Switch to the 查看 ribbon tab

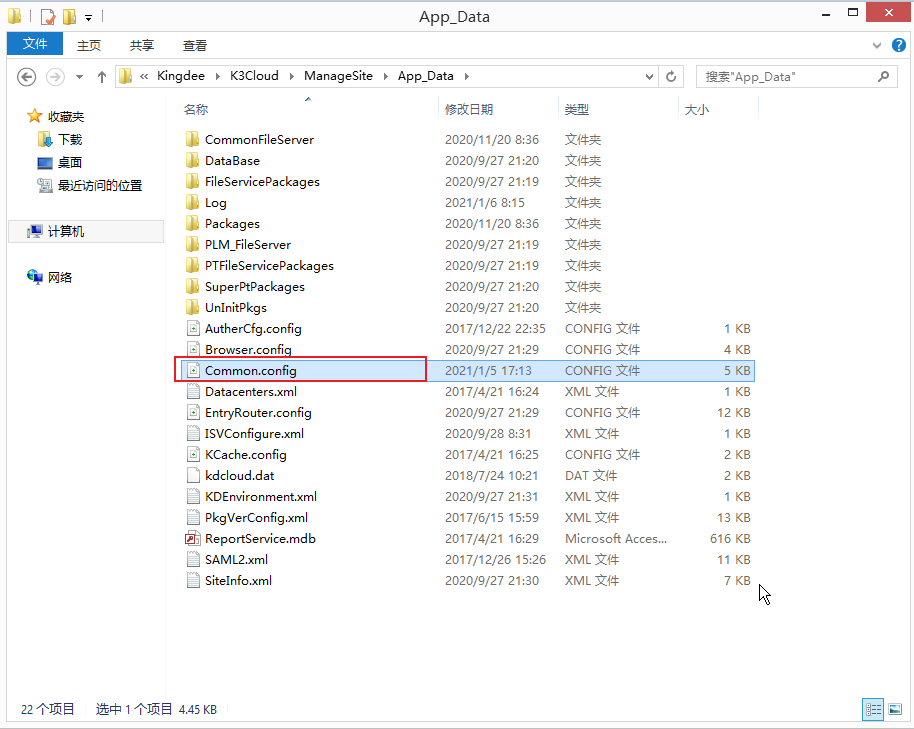point(194,45)
